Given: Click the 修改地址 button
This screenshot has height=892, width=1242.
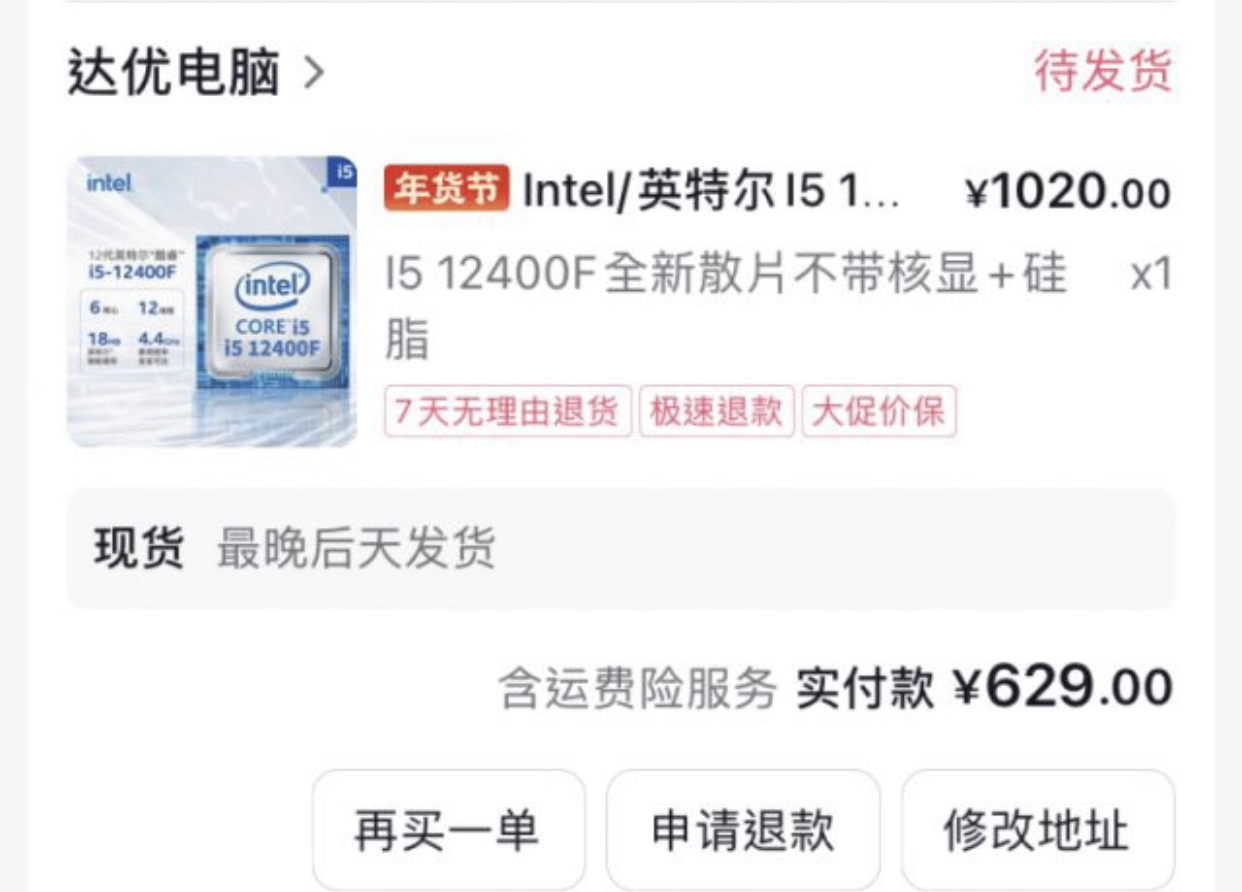Looking at the screenshot, I should point(1034,830).
